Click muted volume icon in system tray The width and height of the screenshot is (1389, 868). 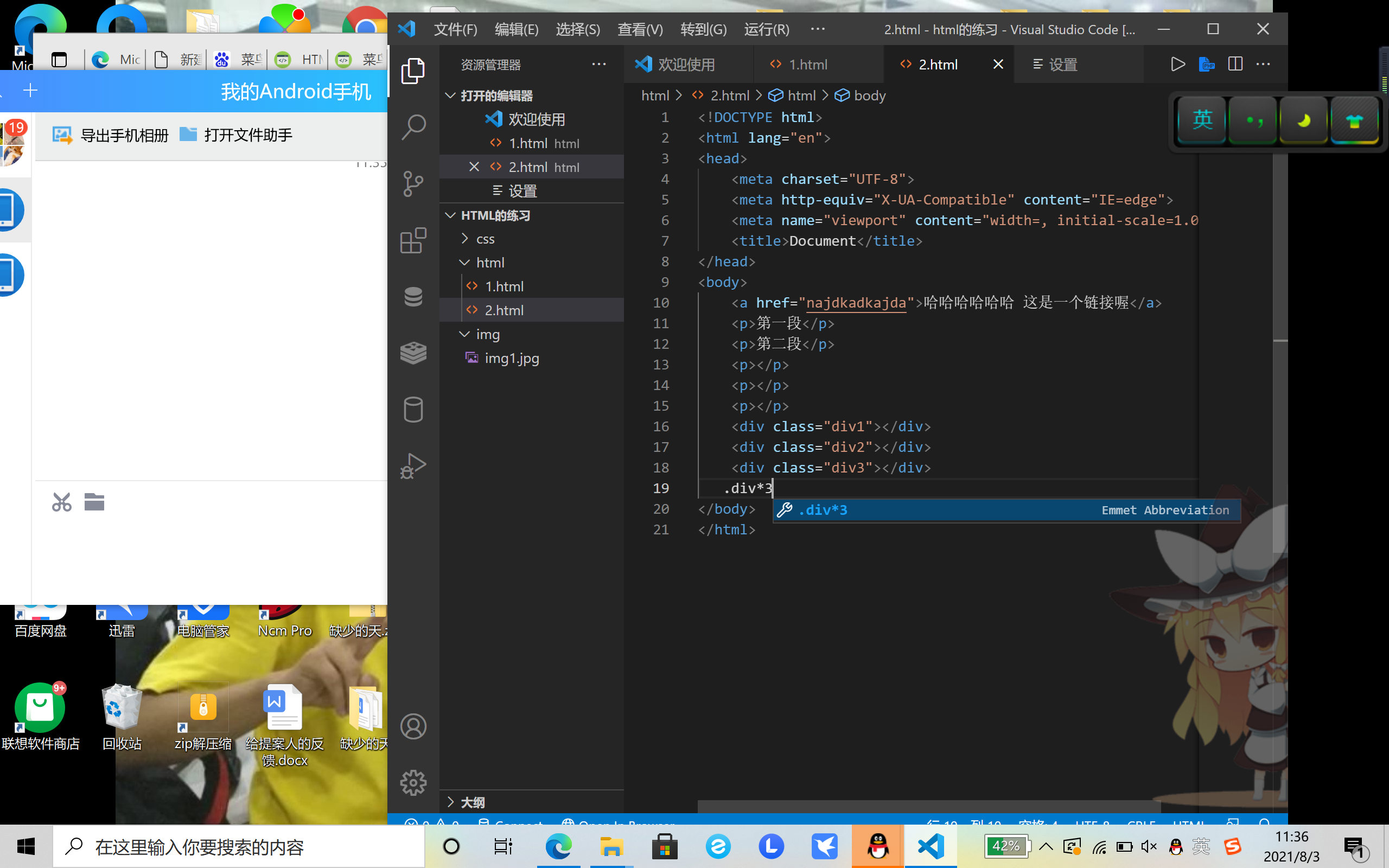point(1149,846)
